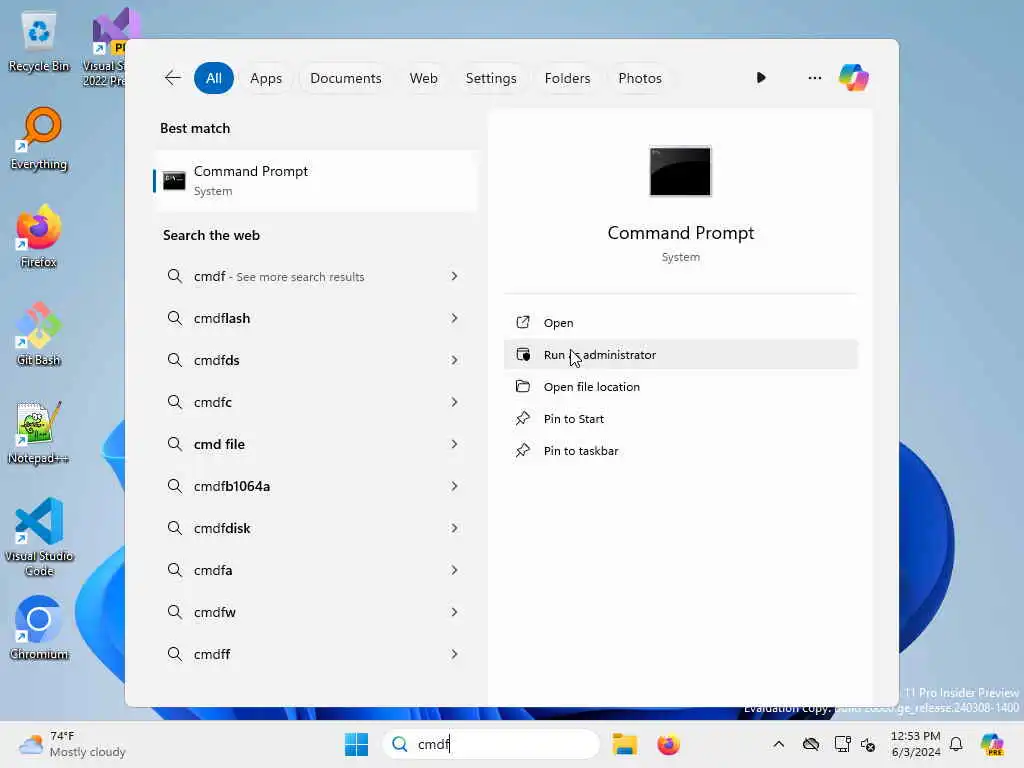Expand the cmdf see more results chevron
Viewport: 1024px width, 768px height.
(x=455, y=276)
